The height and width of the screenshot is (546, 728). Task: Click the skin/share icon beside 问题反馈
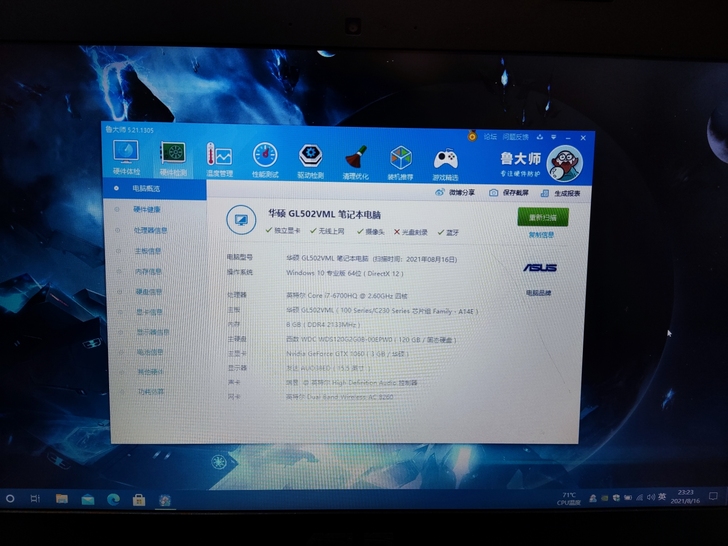pyautogui.click(x=540, y=137)
